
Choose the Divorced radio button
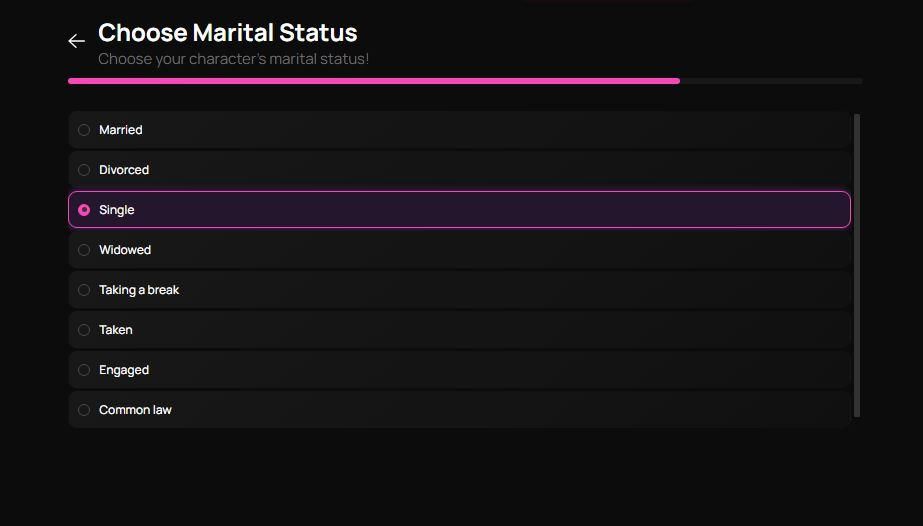click(84, 170)
